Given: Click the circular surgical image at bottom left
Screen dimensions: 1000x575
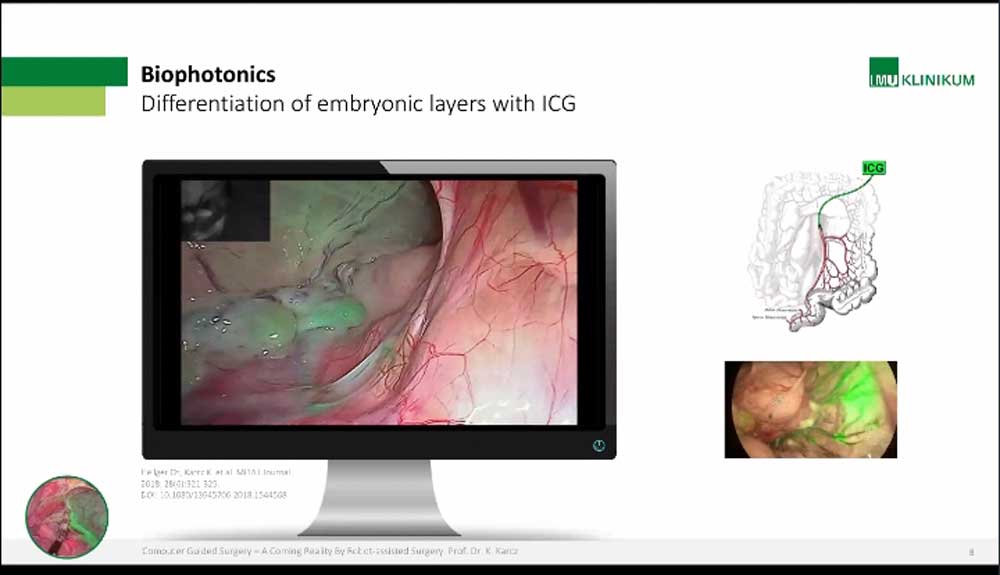Looking at the screenshot, I should (x=67, y=516).
